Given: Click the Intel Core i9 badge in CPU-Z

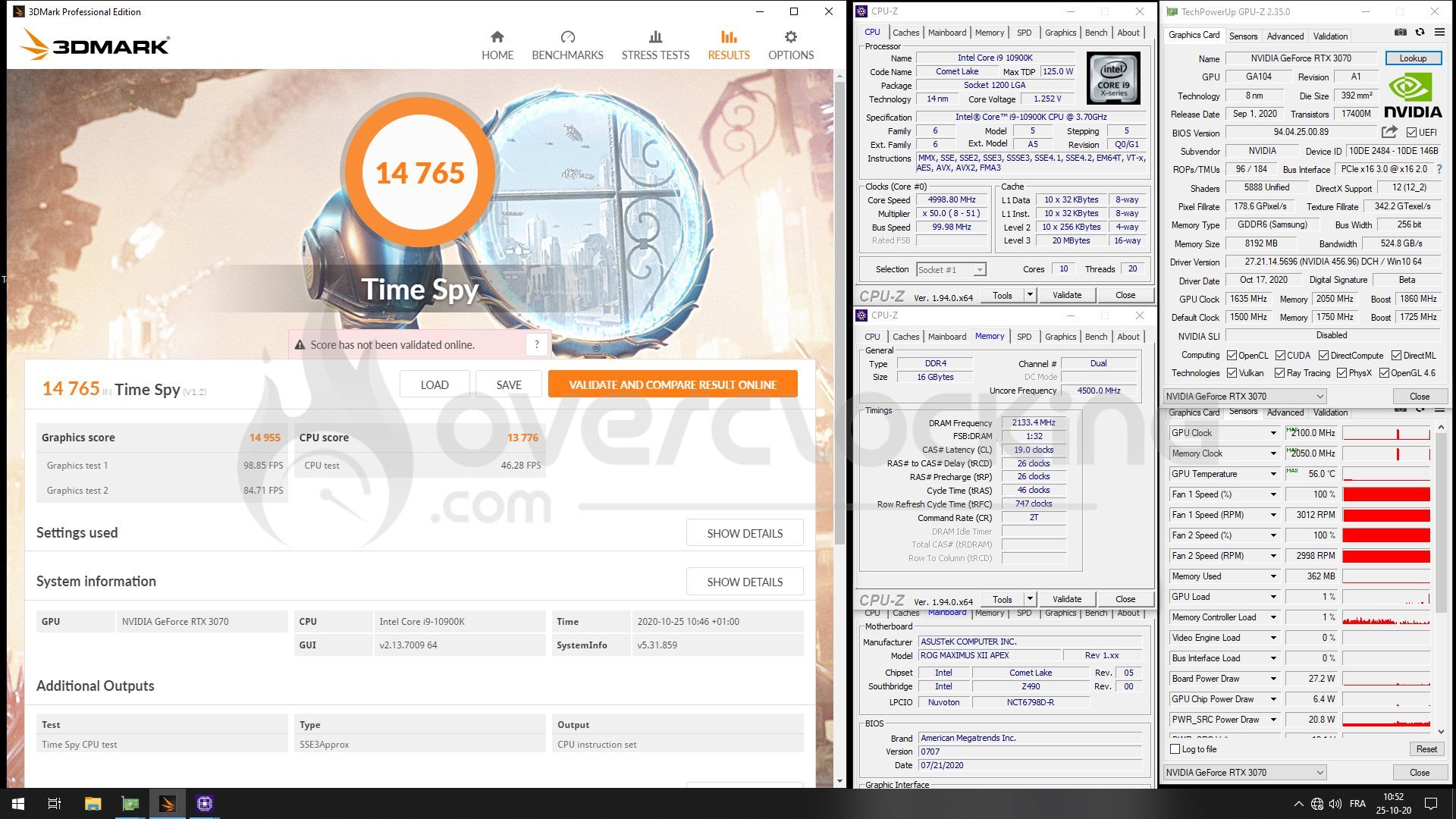Looking at the screenshot, I should pos(1113,78).
